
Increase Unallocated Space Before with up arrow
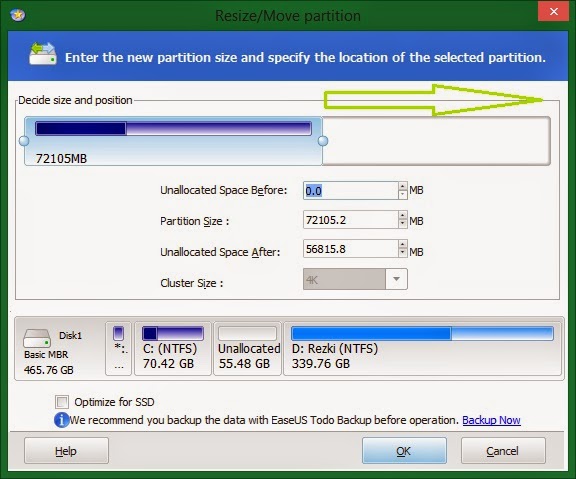pyautogui.click(x=403, y=186)
